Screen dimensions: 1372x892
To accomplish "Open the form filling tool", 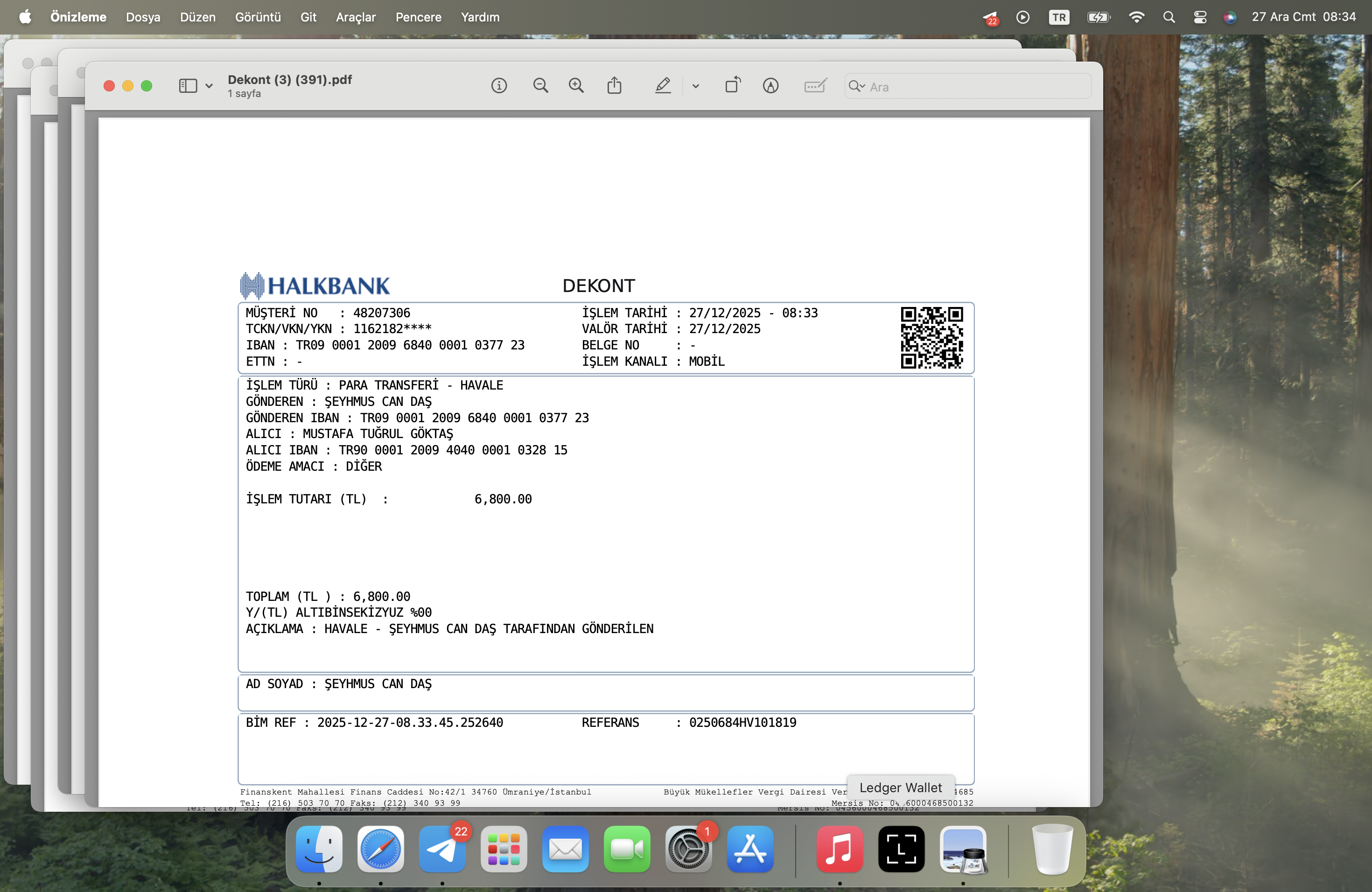I will 815,86.
